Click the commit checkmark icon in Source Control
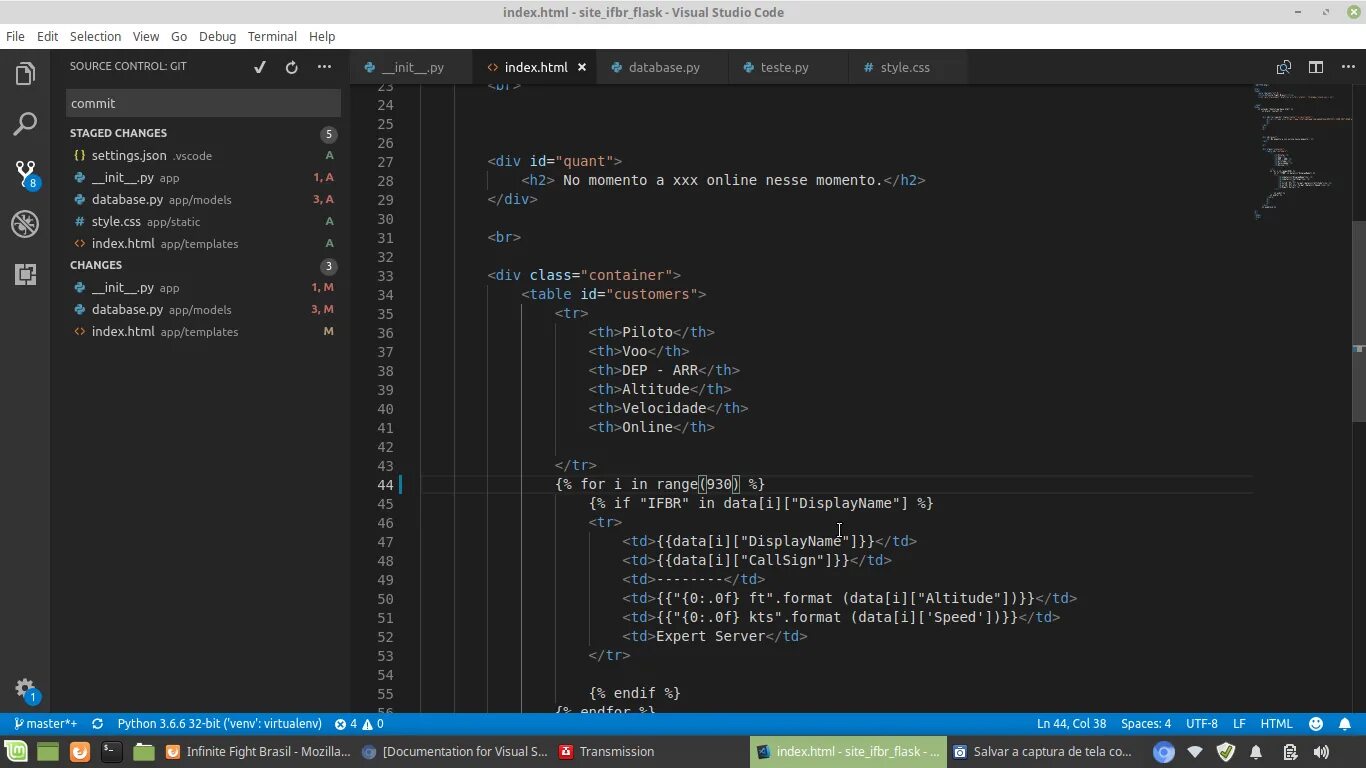The width and height of the screenshot is (1366, 768). pos(260,67)
